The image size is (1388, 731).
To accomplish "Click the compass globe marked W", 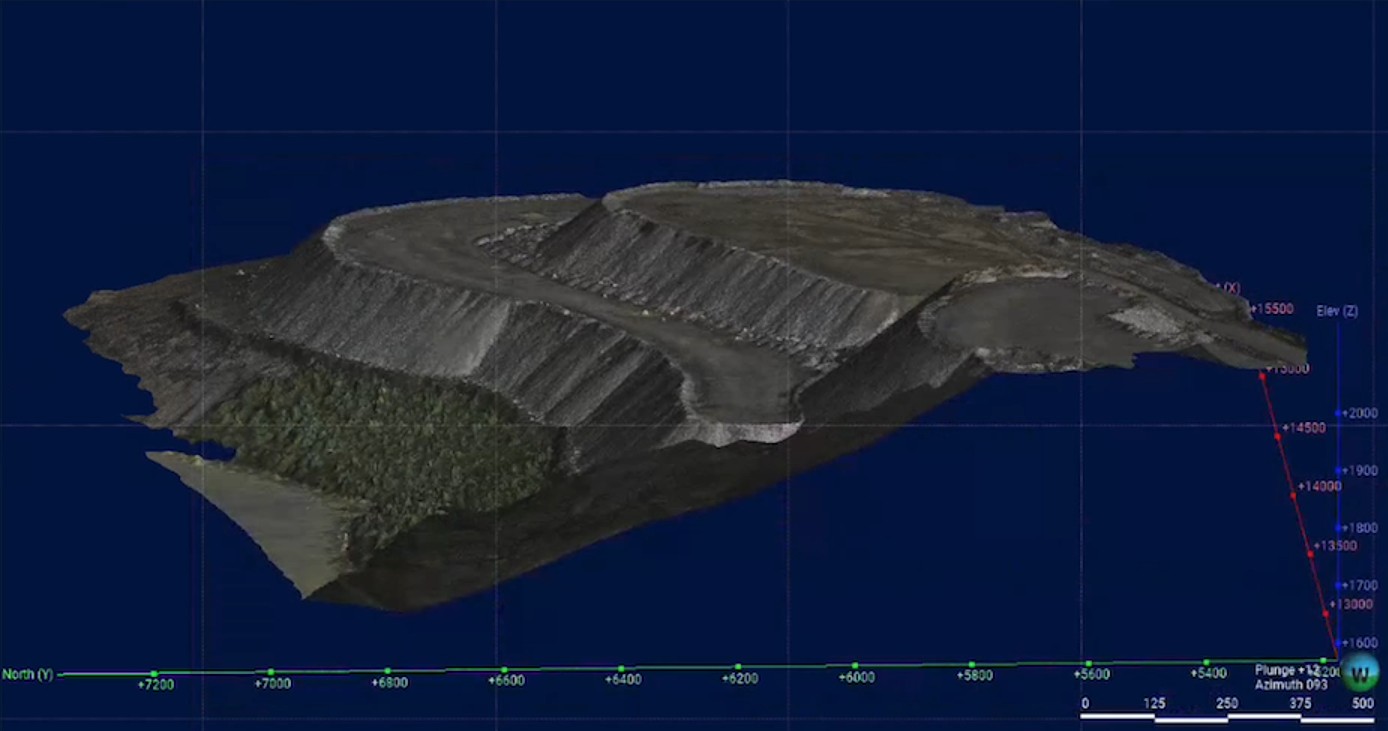I will [x=1359, y=674].
